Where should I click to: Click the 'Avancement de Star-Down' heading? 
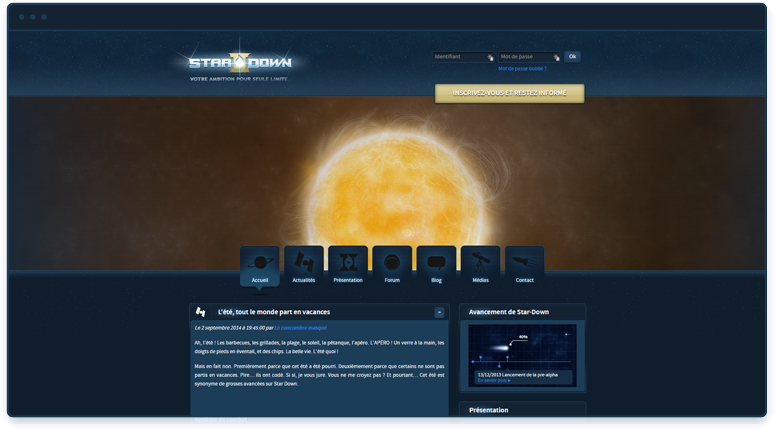[509, 312]
